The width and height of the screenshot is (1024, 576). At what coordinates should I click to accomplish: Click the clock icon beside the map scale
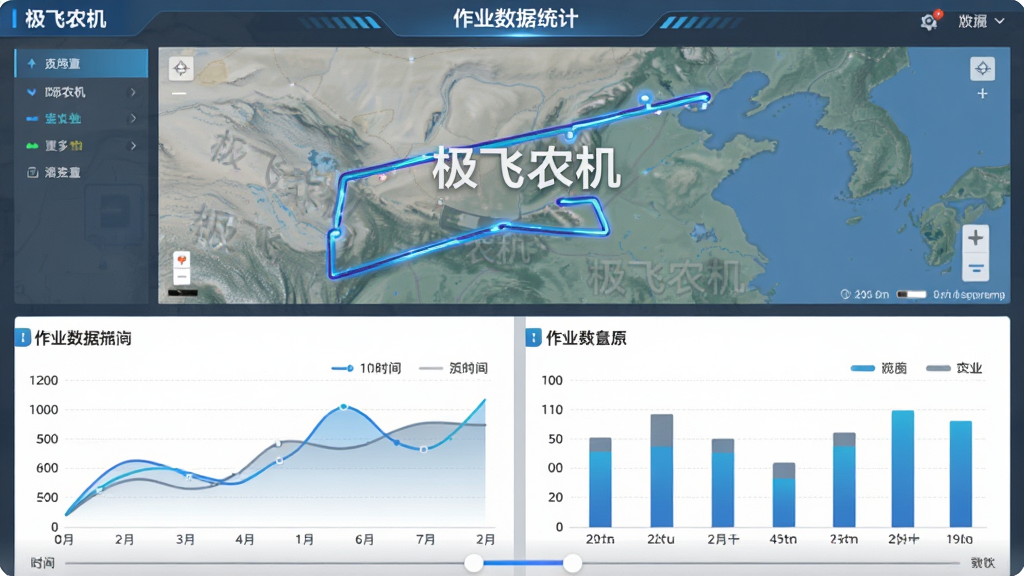(845, 295)
